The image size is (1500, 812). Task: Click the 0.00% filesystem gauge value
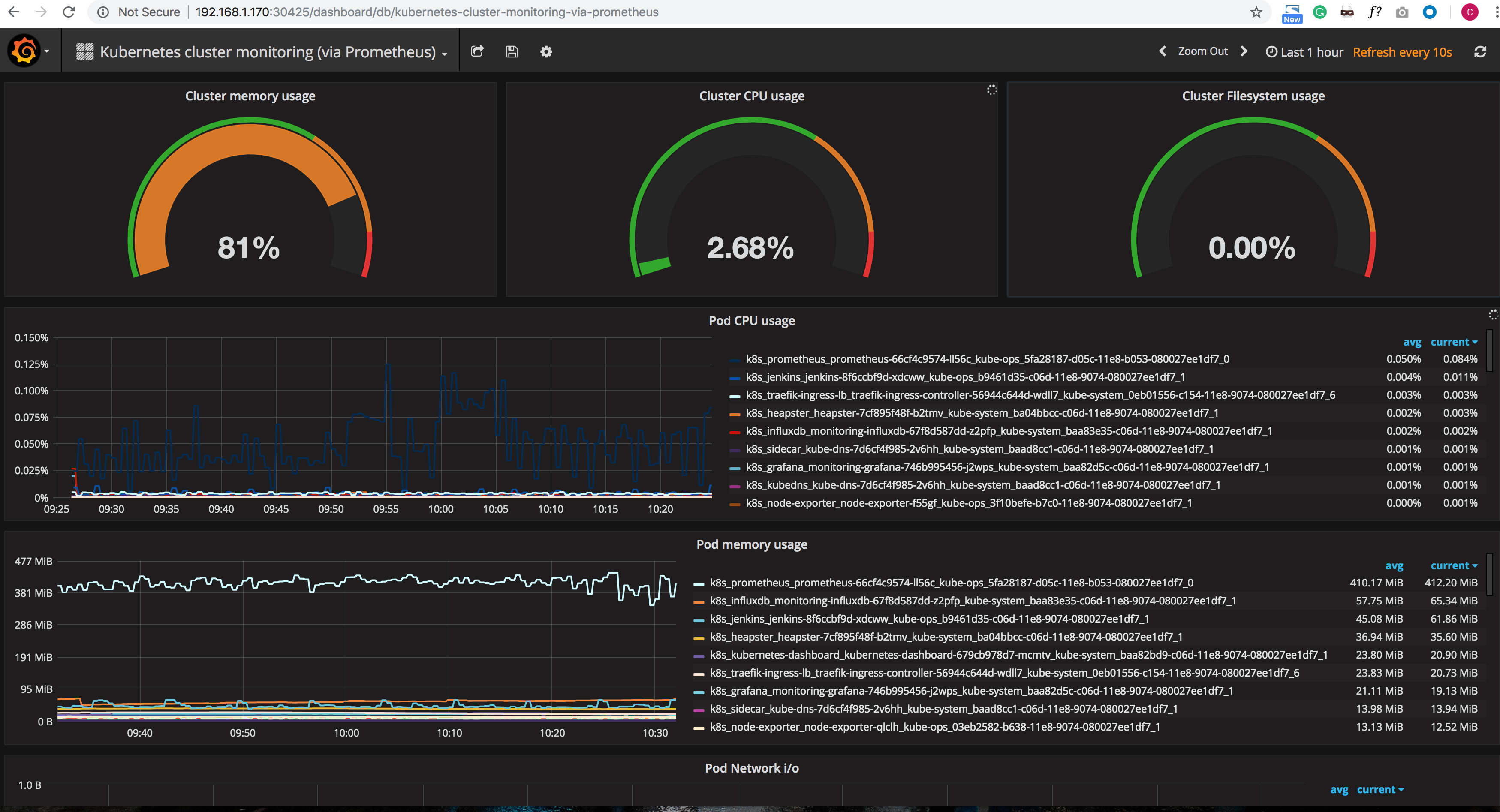click(x=1252, y=247)
